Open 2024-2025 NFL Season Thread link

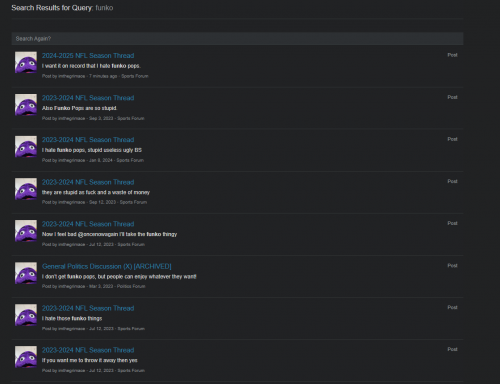[88, 56]
